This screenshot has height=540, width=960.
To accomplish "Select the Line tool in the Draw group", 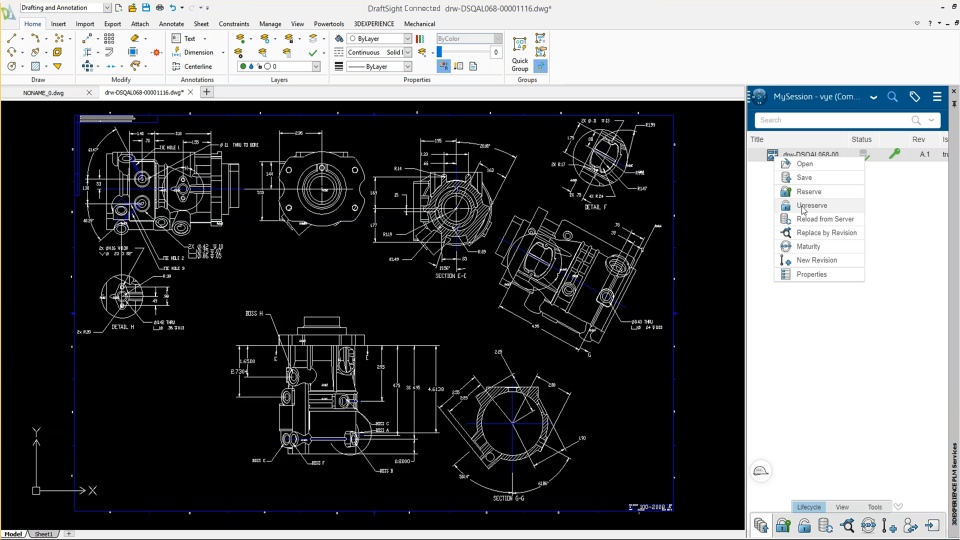I will [12, 38].
